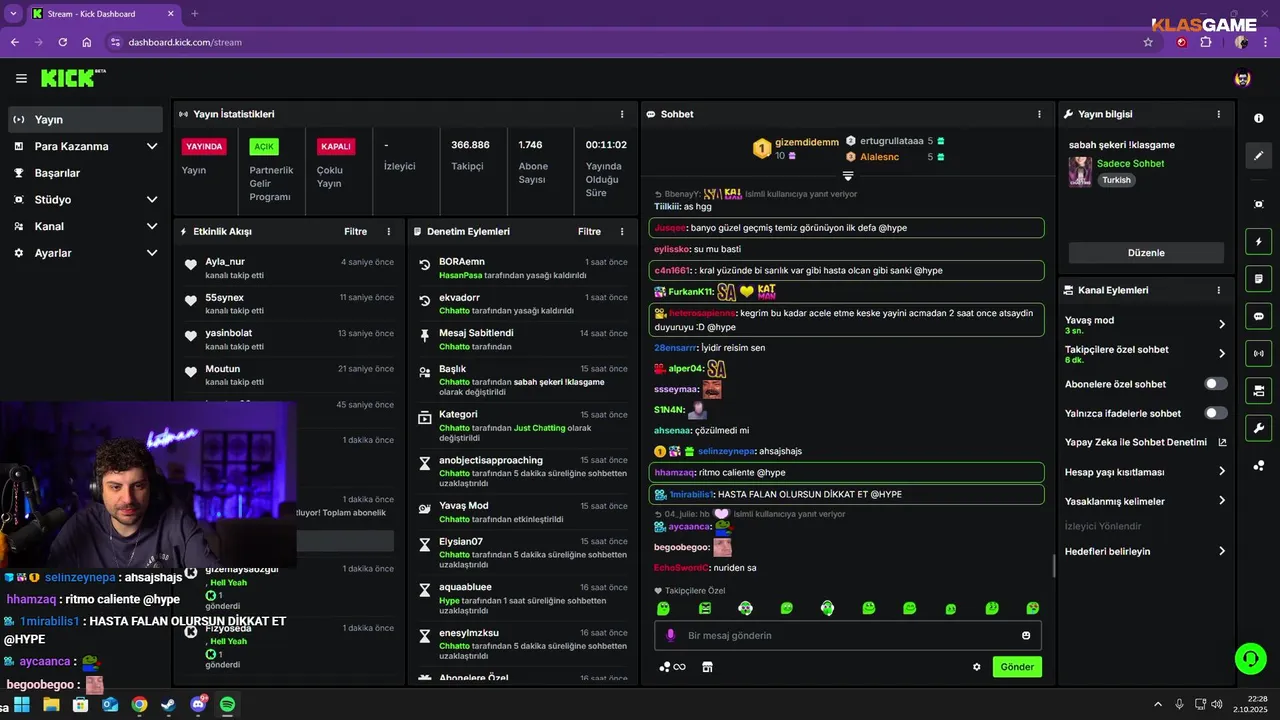The image size is (1280, 720).
Task: Toggle the channel actions widget icon
Action: click(1258, 390)
